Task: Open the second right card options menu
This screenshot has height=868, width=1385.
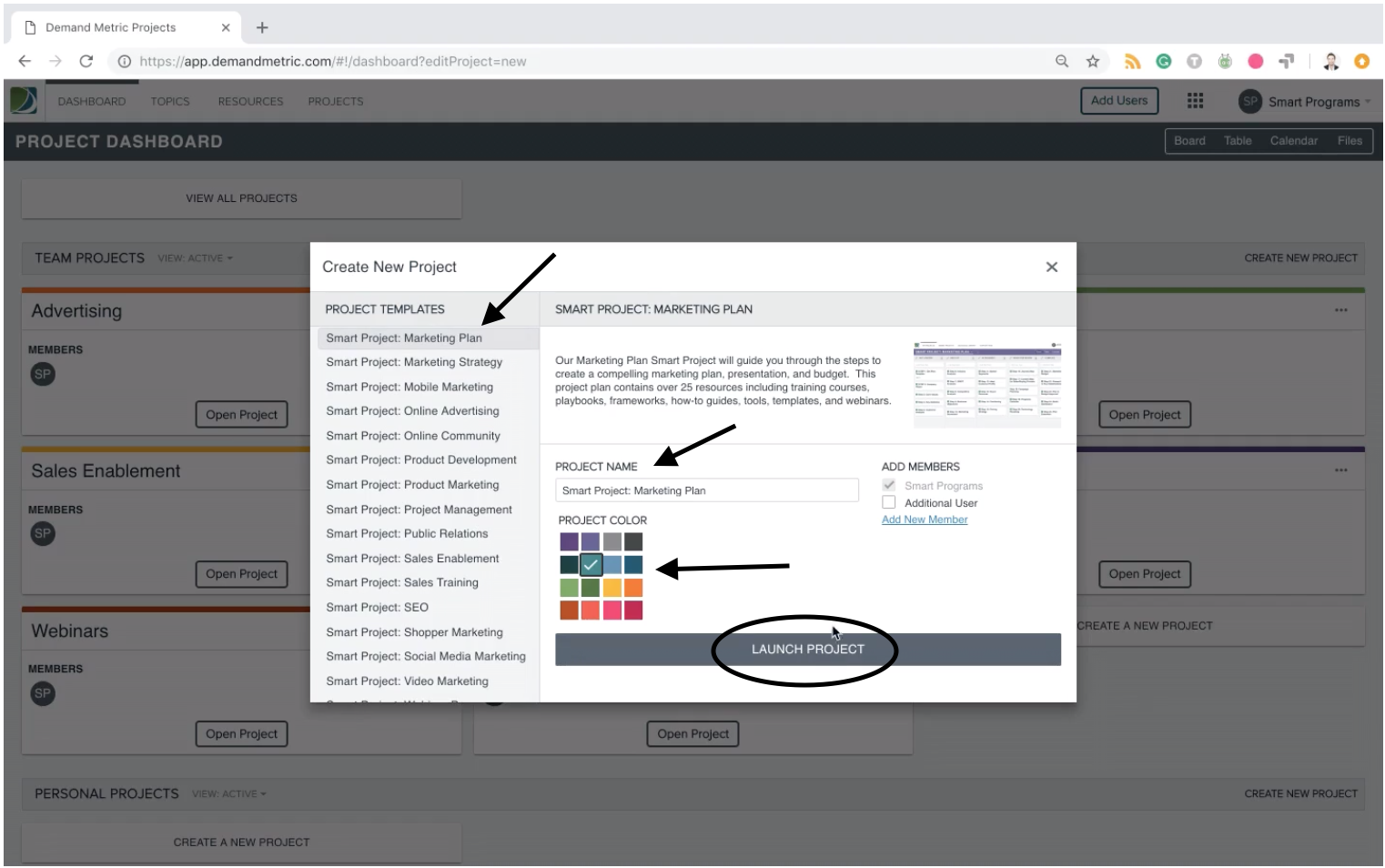Action: (x=1340, y=470)
